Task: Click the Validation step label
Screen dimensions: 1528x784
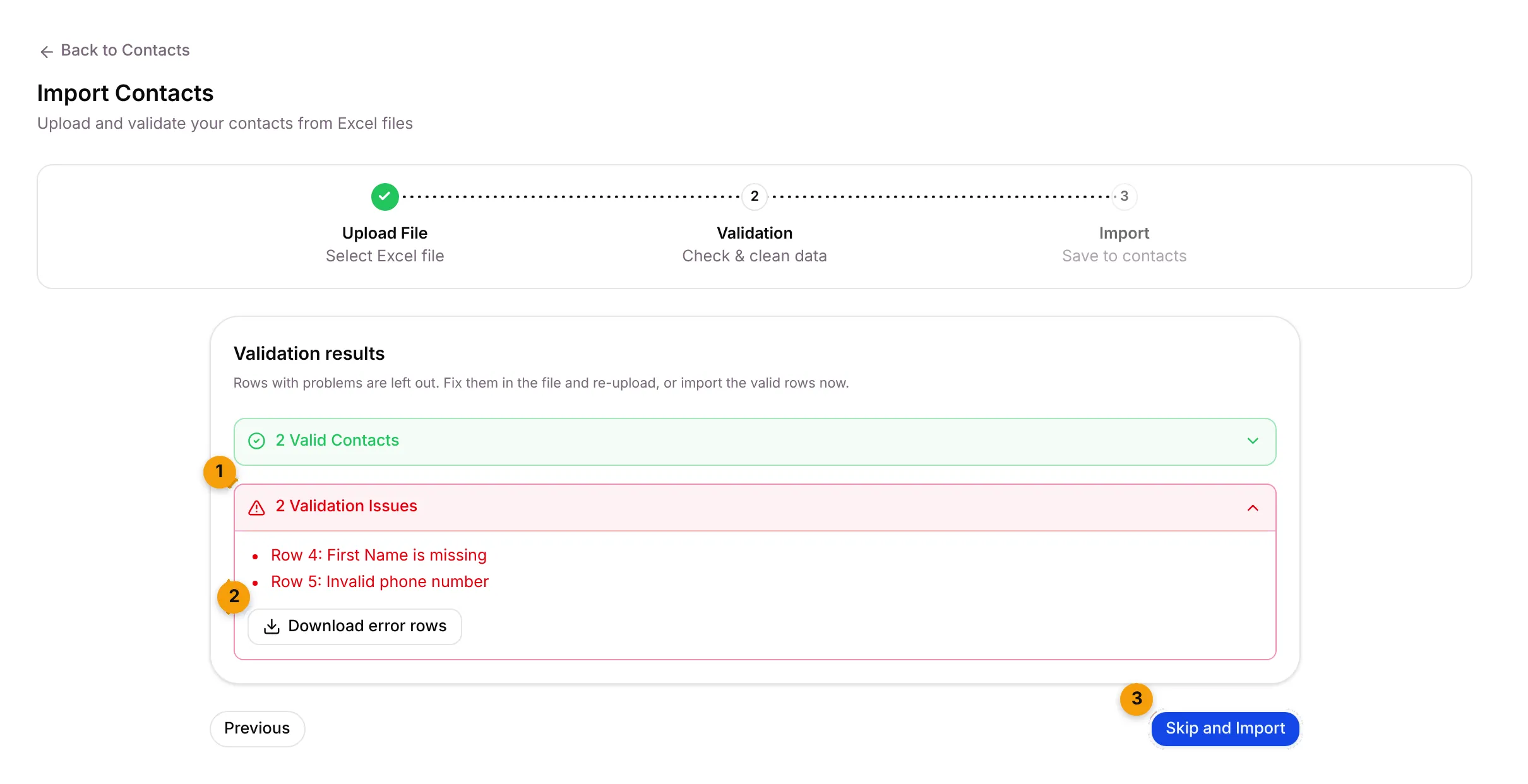Action: tap(754, 233)
